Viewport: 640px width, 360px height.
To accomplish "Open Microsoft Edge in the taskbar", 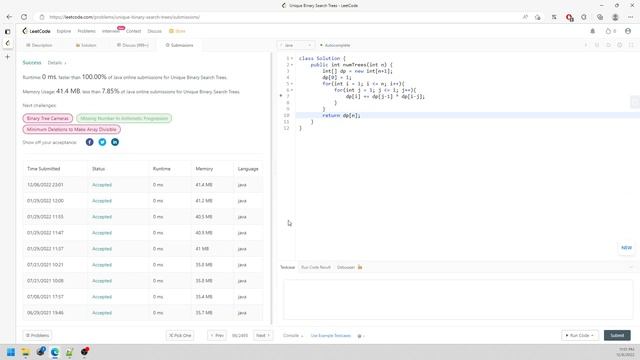I will coord(55,352).
